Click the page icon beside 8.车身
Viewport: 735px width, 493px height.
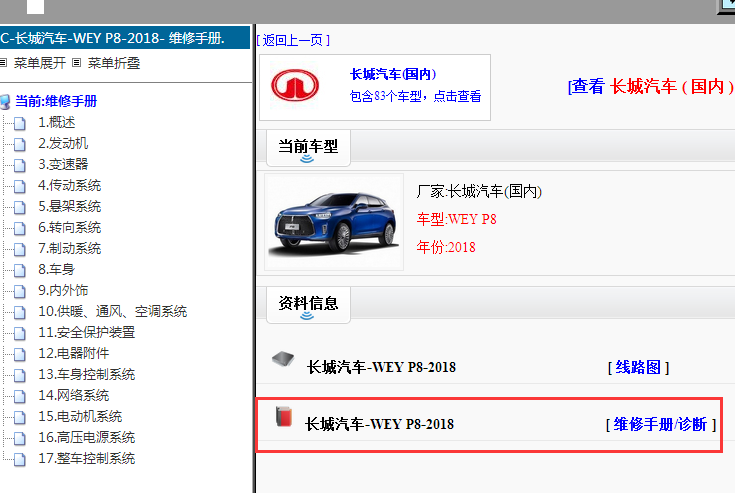20,270
